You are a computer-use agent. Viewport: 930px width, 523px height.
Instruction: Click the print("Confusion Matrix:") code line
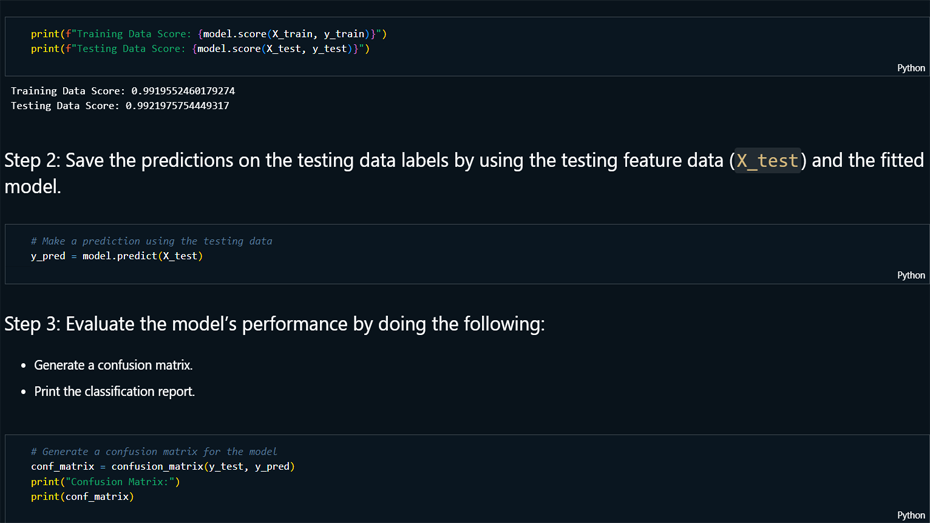point(105,481)
